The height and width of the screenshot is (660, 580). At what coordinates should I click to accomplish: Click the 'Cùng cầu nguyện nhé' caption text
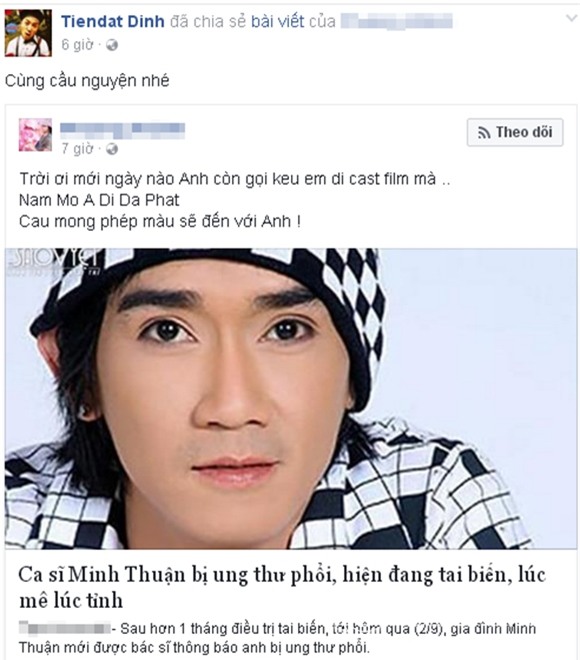coord(87,81)
